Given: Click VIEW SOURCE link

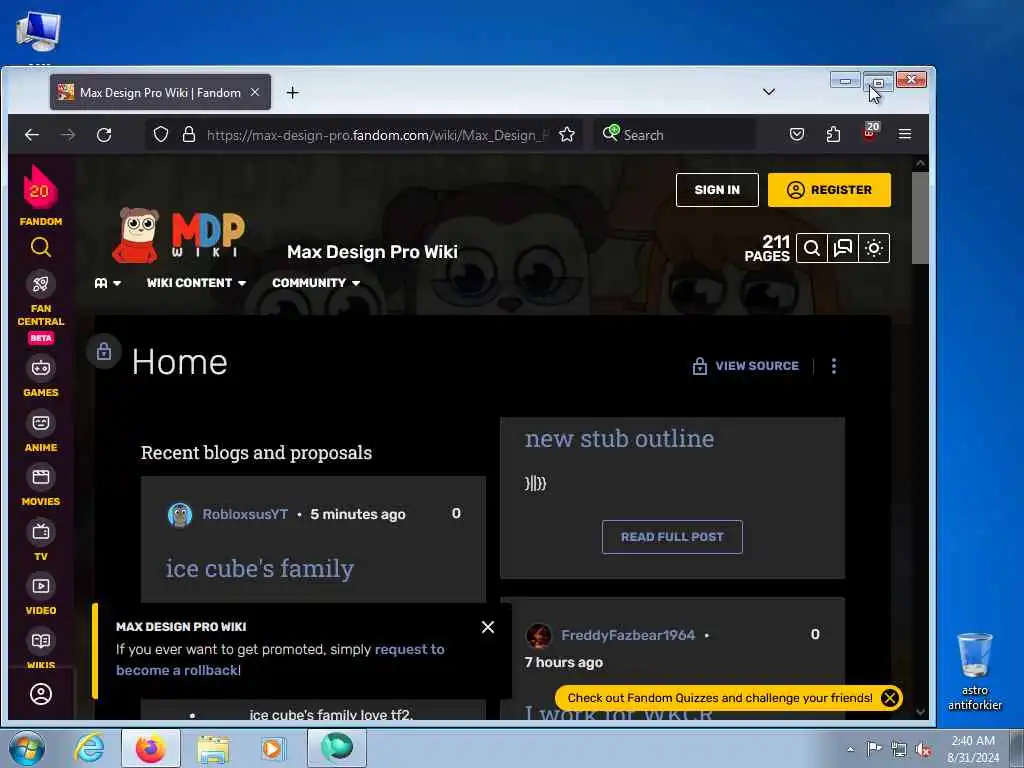Looking at the screenshot, I should coord(745,366).
